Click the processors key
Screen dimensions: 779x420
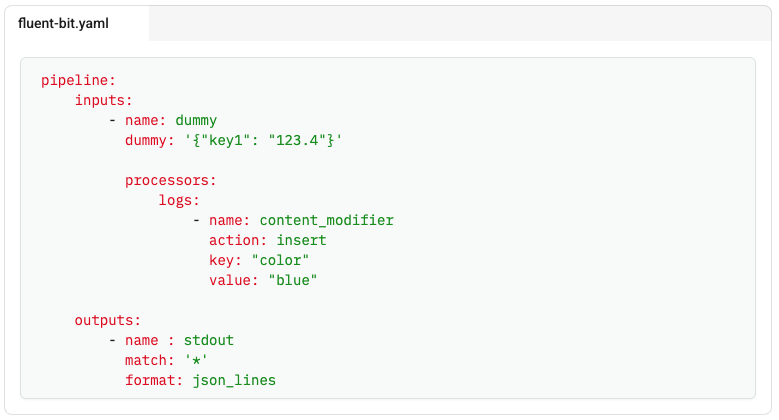(x=170, y=180)
